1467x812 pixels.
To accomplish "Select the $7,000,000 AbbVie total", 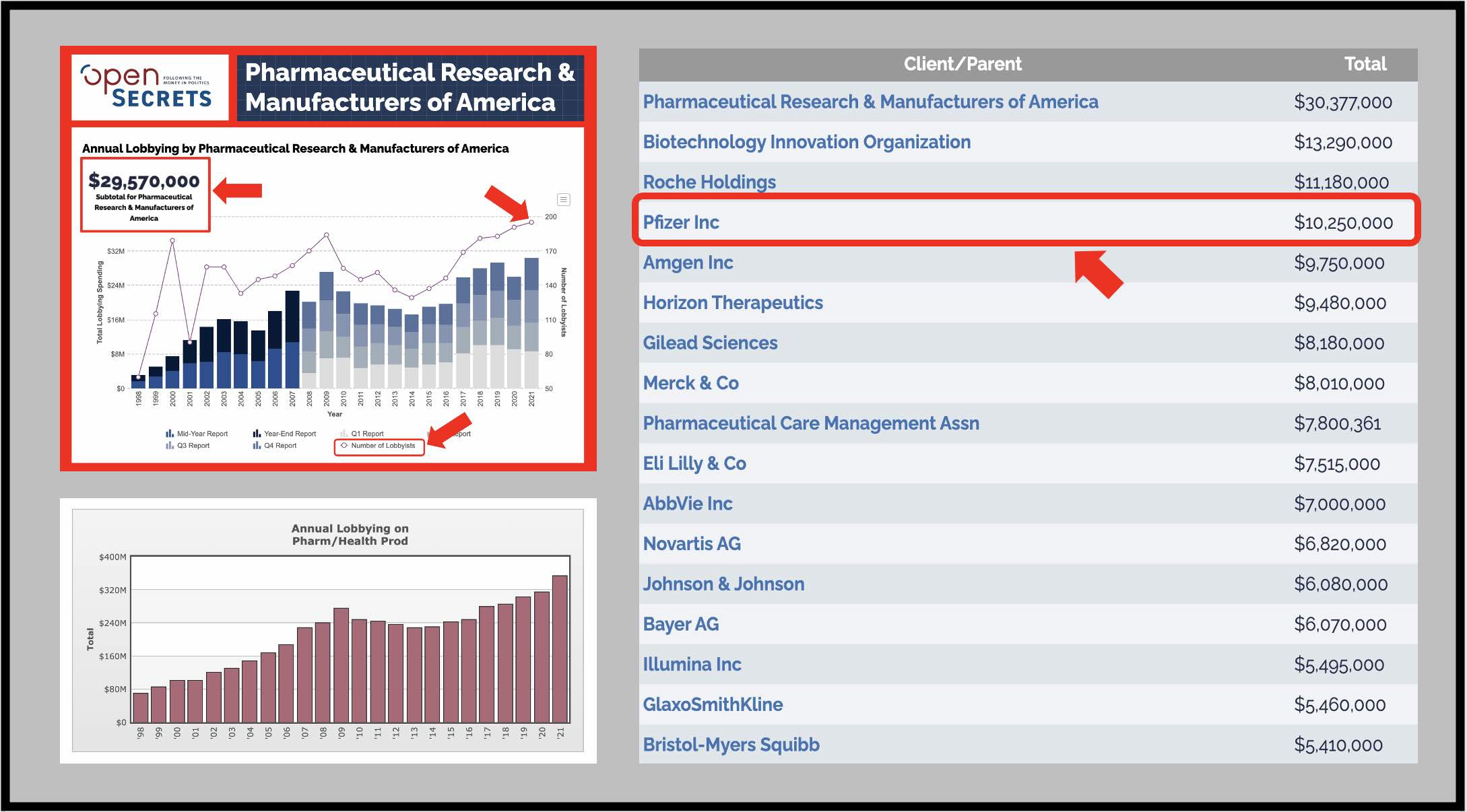I will pos(1340,504).
